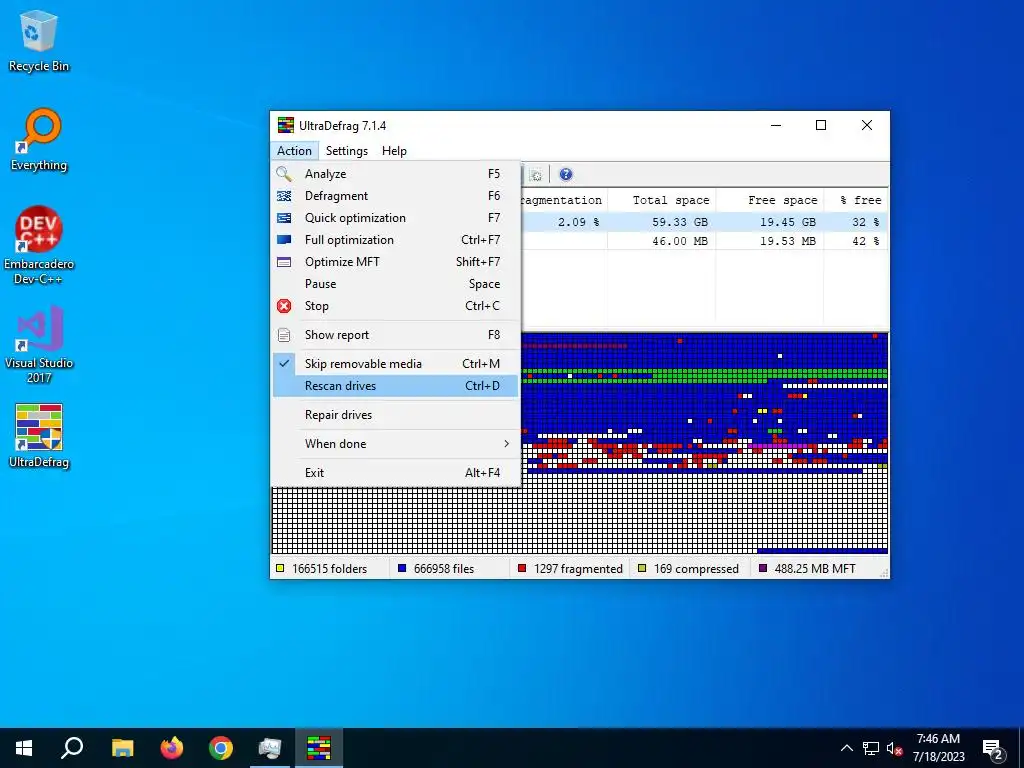This screenshot has width=1024, height=768.
Task: Click the Defragment entry's blue grid icon
Action: (x=284, y=196)
